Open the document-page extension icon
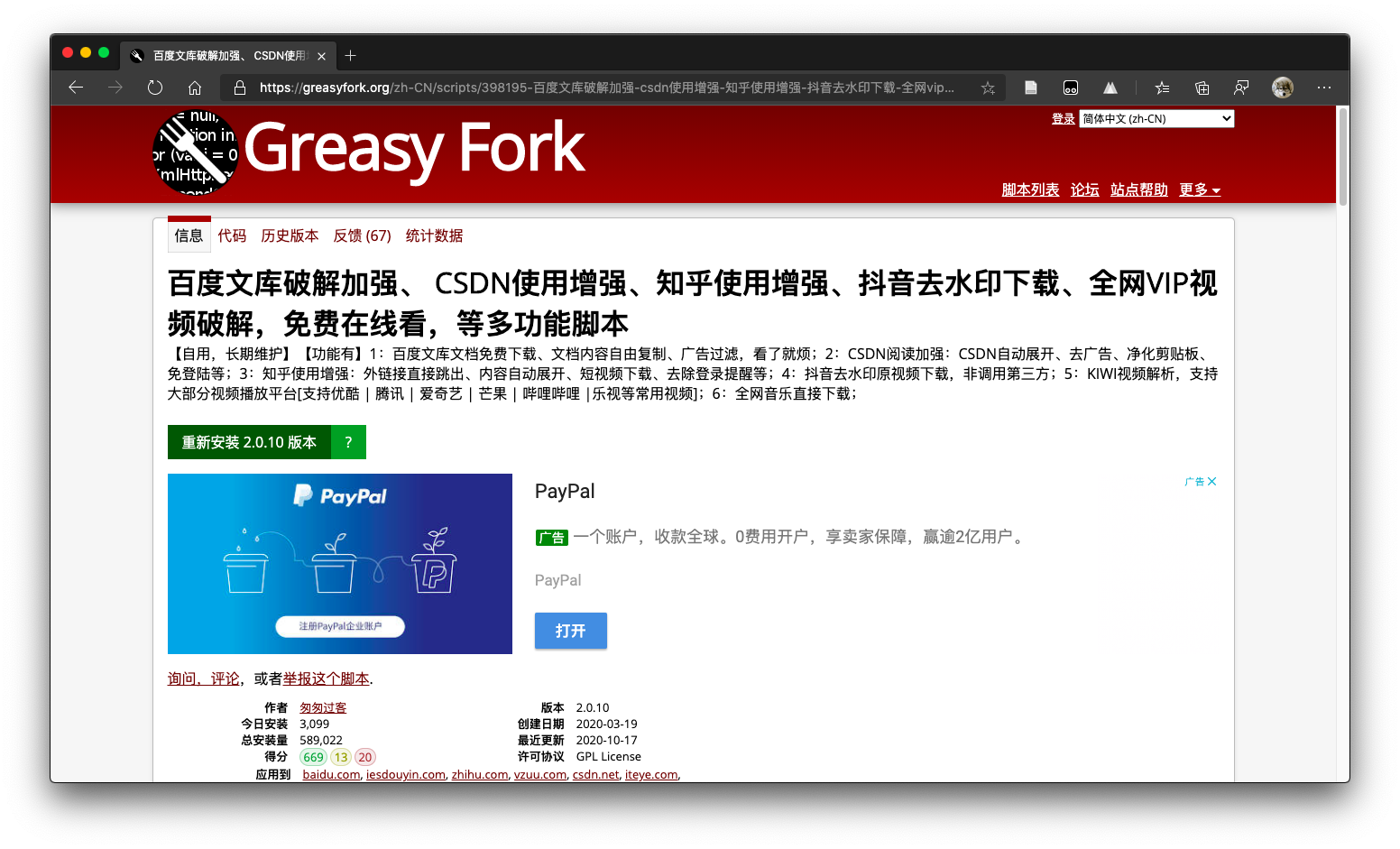Image resolution: width=1400 pixels, height=849 pixels. pos(1031,88)
